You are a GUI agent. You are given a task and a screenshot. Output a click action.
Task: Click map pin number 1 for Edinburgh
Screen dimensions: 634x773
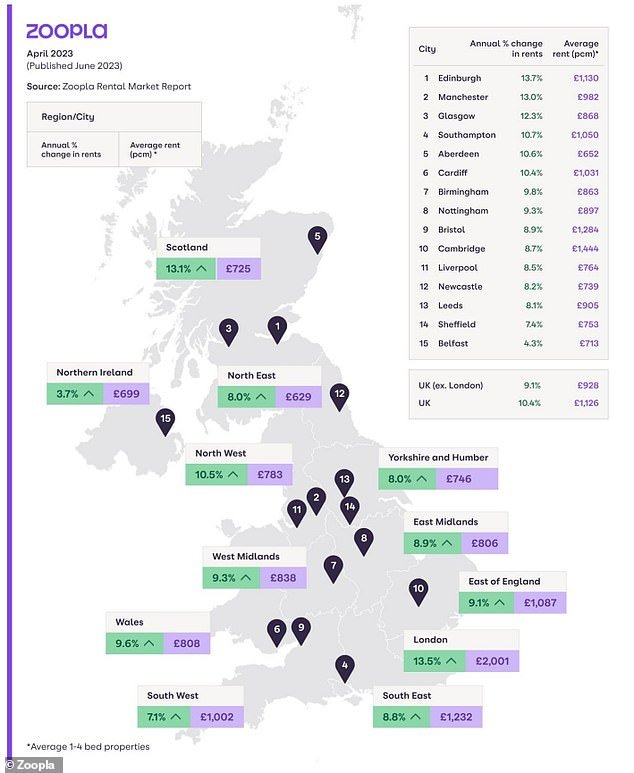click(x=277, y=326)
